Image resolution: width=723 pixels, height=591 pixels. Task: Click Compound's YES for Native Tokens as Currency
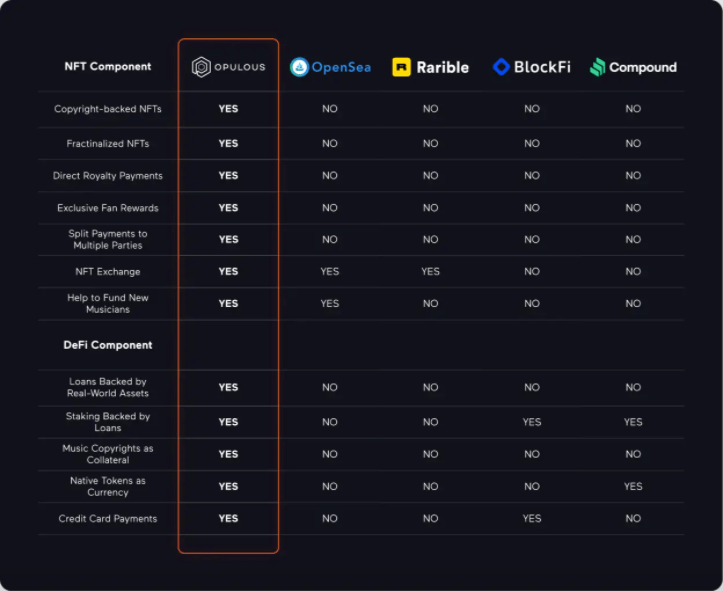point(633,486)
